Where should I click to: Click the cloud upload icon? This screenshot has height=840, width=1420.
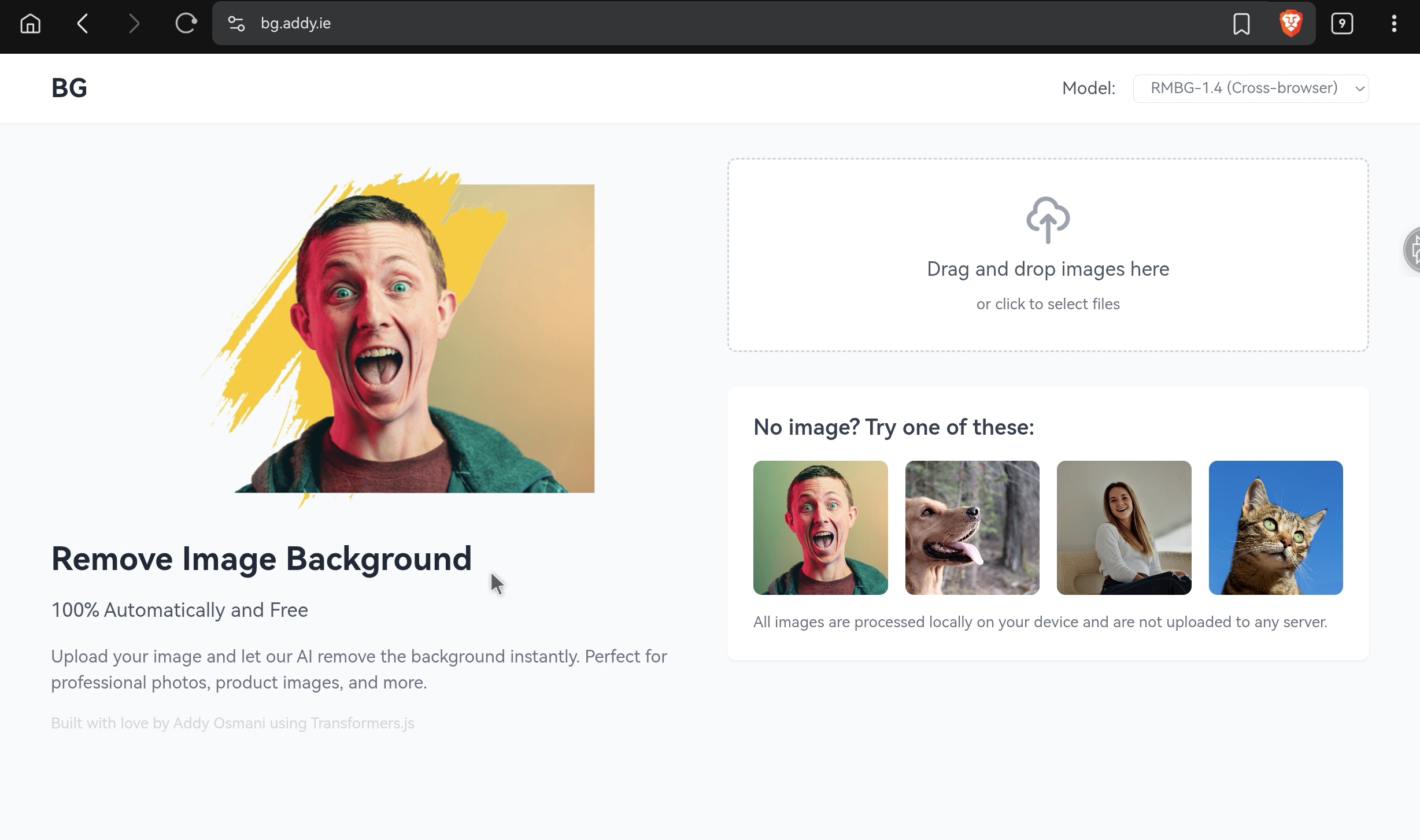[1048, 220]
